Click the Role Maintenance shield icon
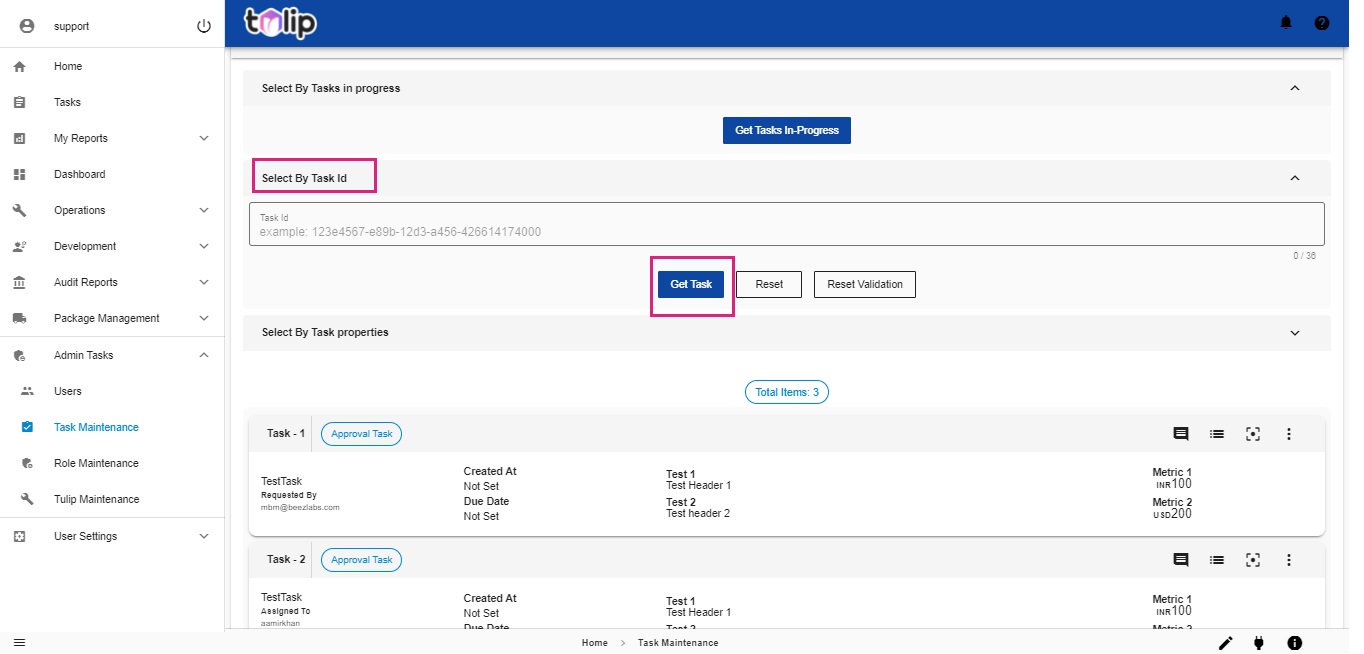Viewport: 1364px width, 654px height. (x=27, y=463)
